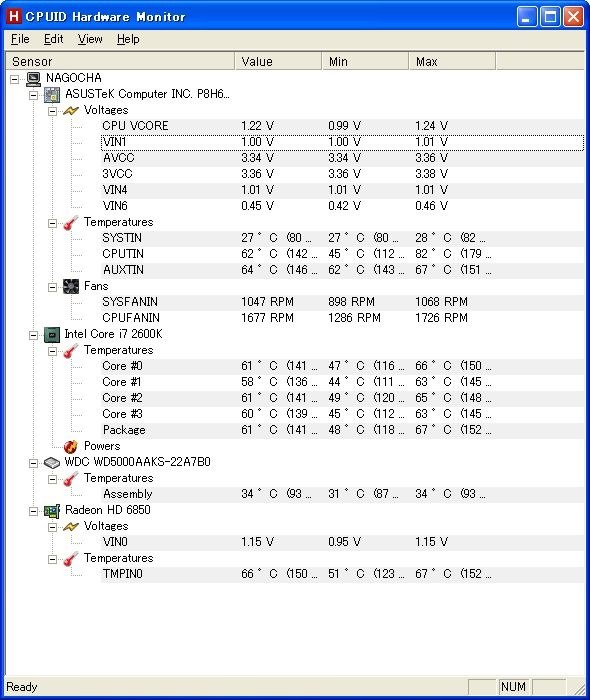590x700 pixels.
Task: Select the CPUTIN temperature row
Action: 343,254
